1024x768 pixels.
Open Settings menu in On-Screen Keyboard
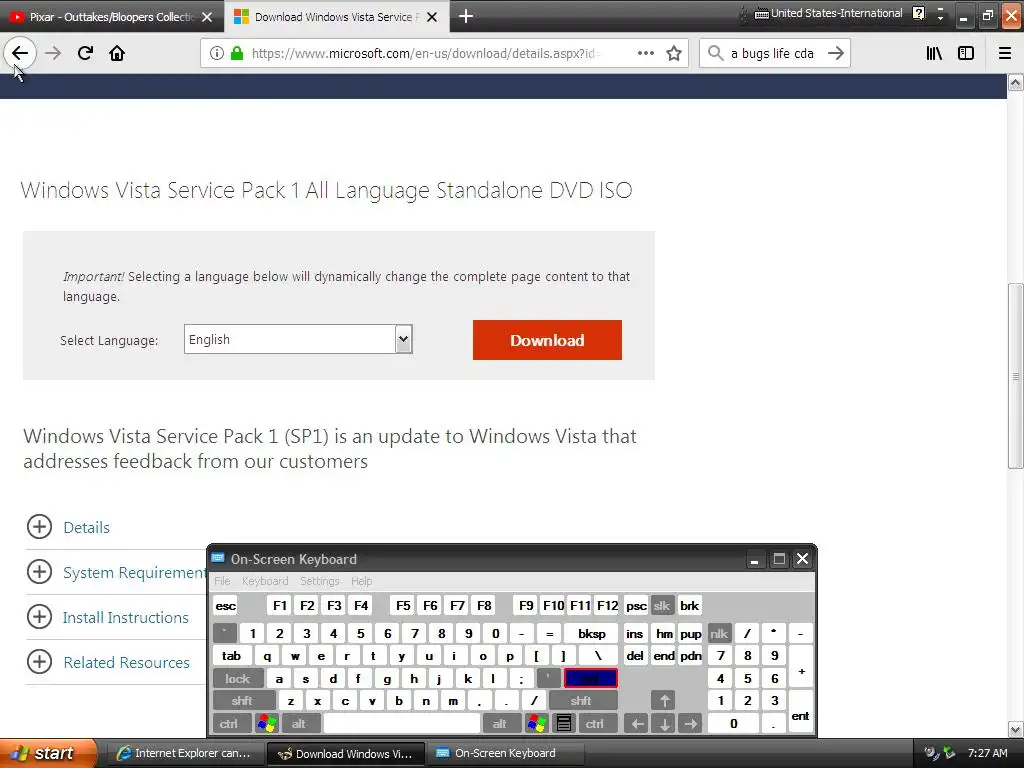pyautogui.click(x=319, y=581)
